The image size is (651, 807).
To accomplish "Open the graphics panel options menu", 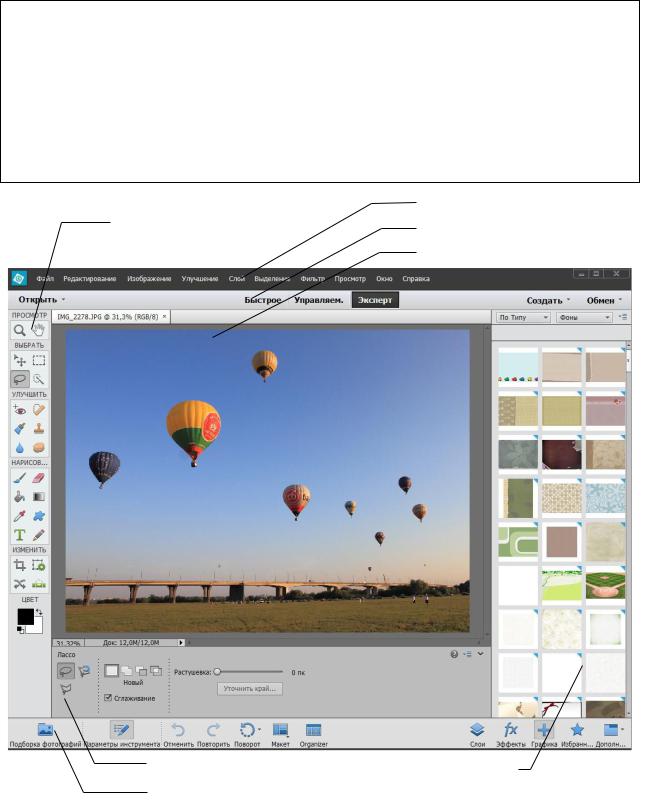I will [623, 318].
